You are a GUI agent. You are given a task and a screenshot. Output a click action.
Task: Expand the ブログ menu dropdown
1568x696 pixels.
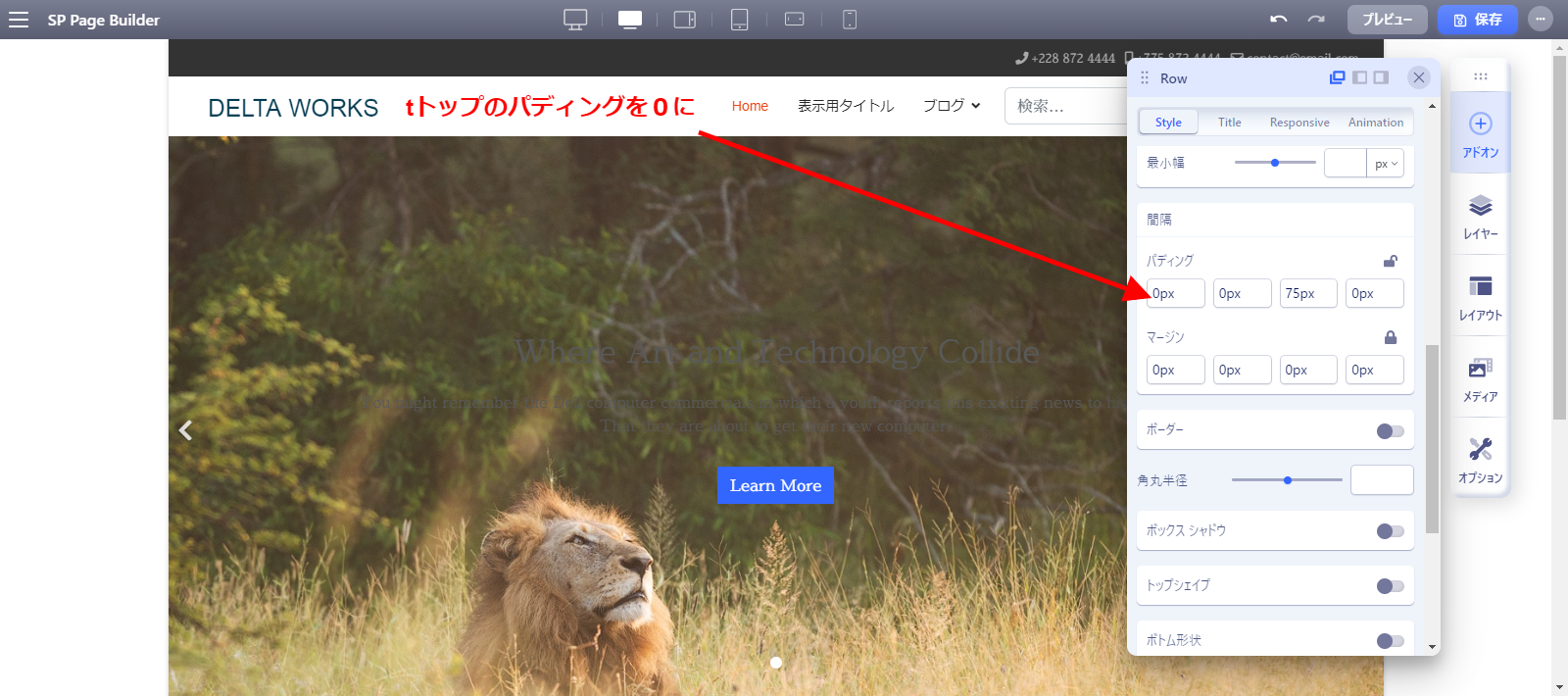click(x=951, y=106)
